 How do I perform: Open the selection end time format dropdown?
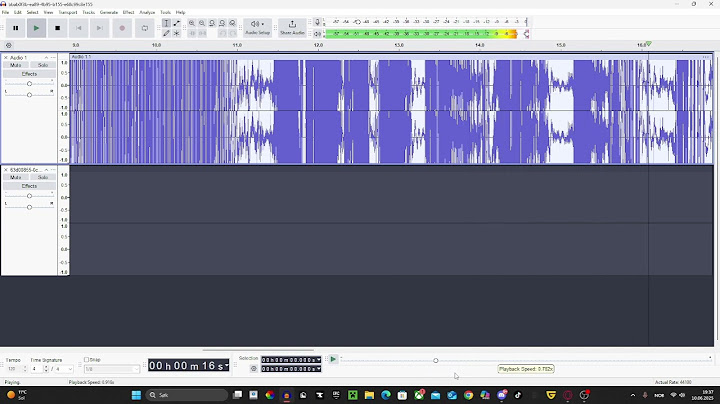pos(319,369)
